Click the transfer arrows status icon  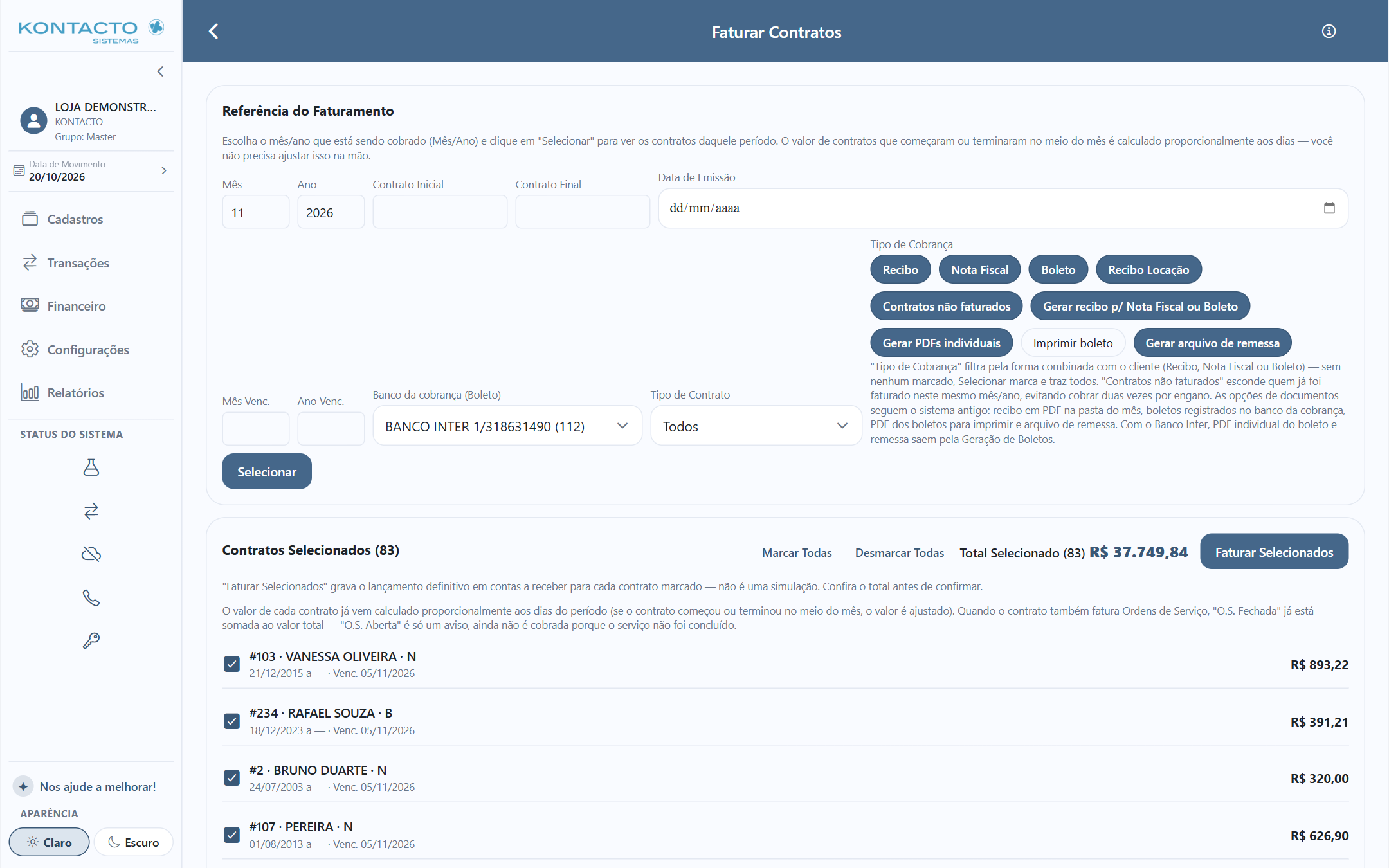click(x=91, y=511)
